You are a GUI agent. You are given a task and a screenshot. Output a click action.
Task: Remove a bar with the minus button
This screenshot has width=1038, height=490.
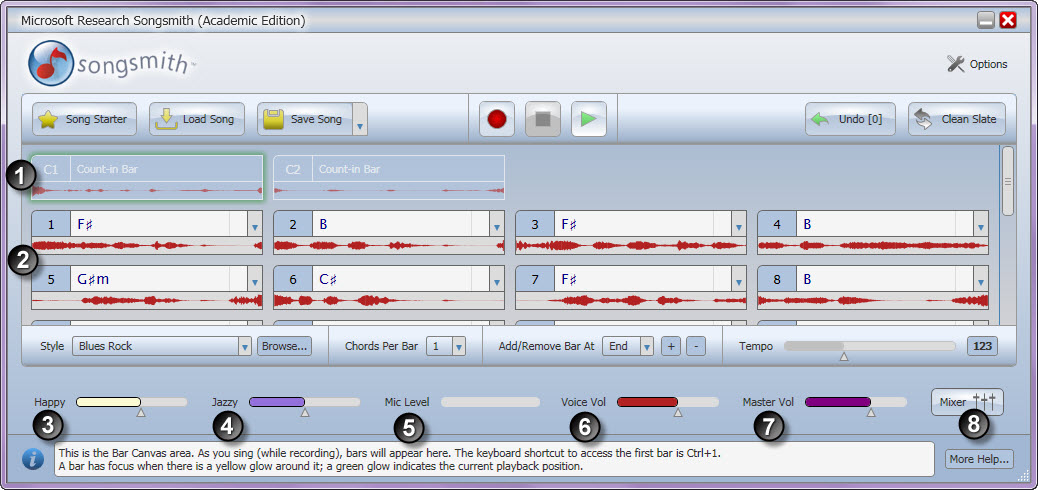pyautogui.click(x=696, y=346)
